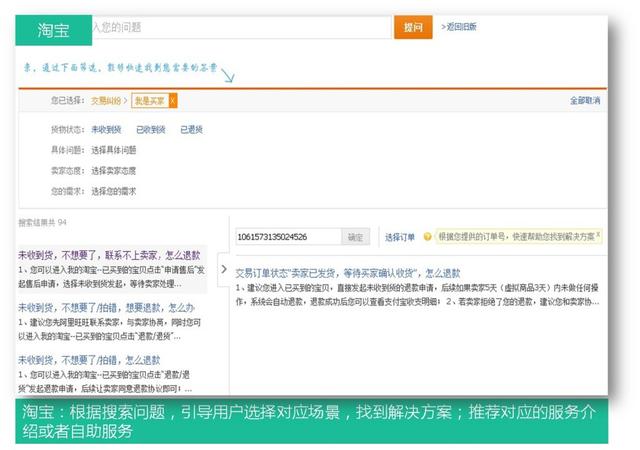Image resolution: width=640 pixels, height=450 pixels.
Task: Click the order number input field
Action: pos(288,237)
